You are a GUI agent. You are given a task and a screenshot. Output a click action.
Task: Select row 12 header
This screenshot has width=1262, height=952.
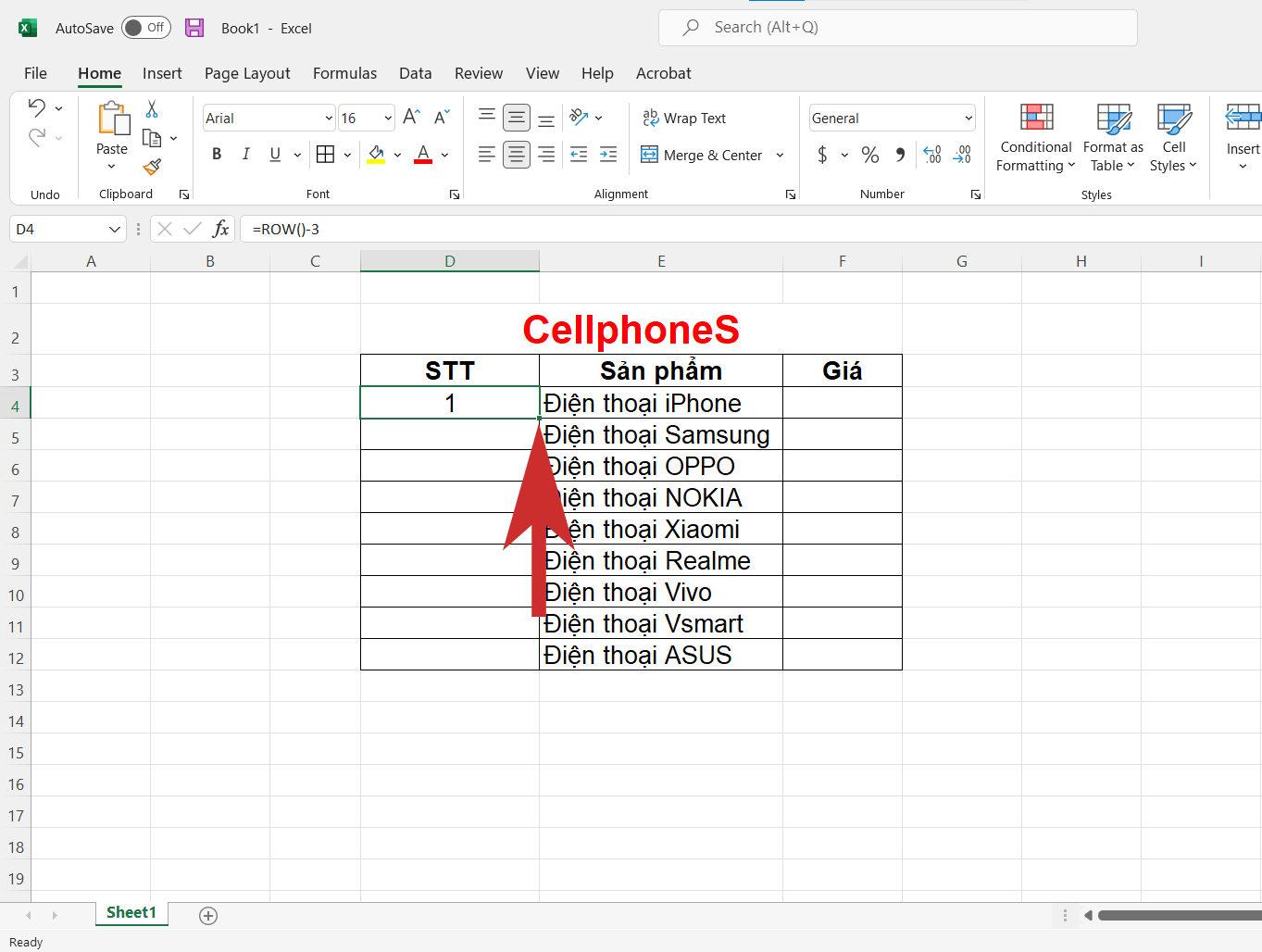(16, 658)
